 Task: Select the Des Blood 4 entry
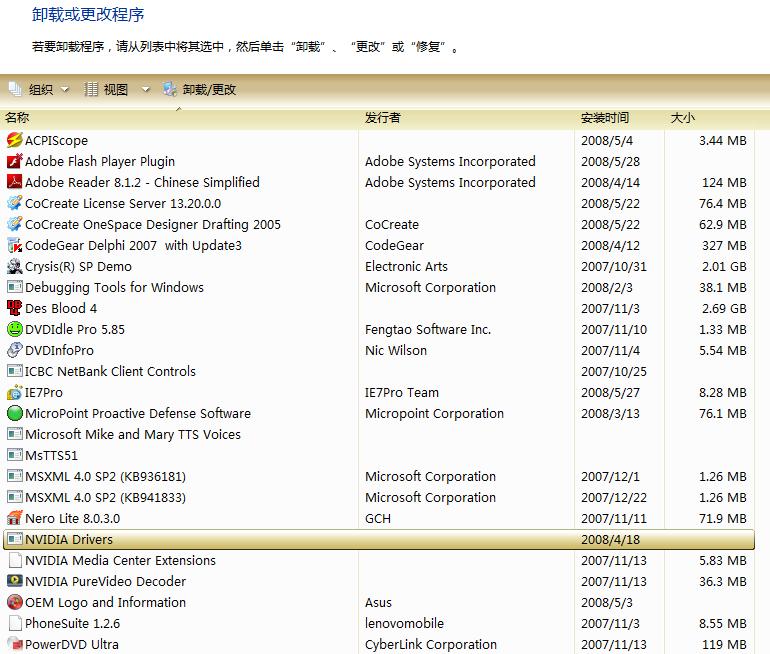[x=61, y=308]
